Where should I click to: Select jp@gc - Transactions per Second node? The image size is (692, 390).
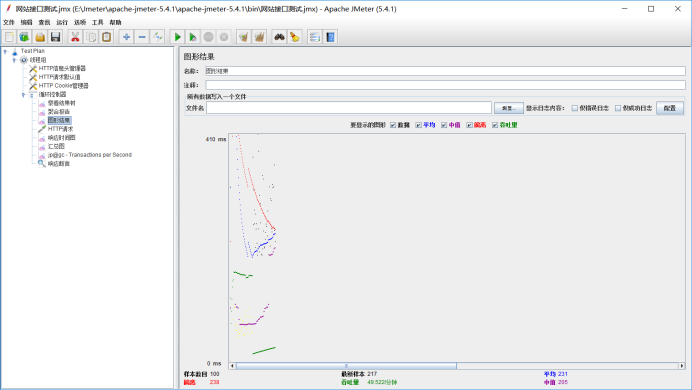[x=90, y=155]
